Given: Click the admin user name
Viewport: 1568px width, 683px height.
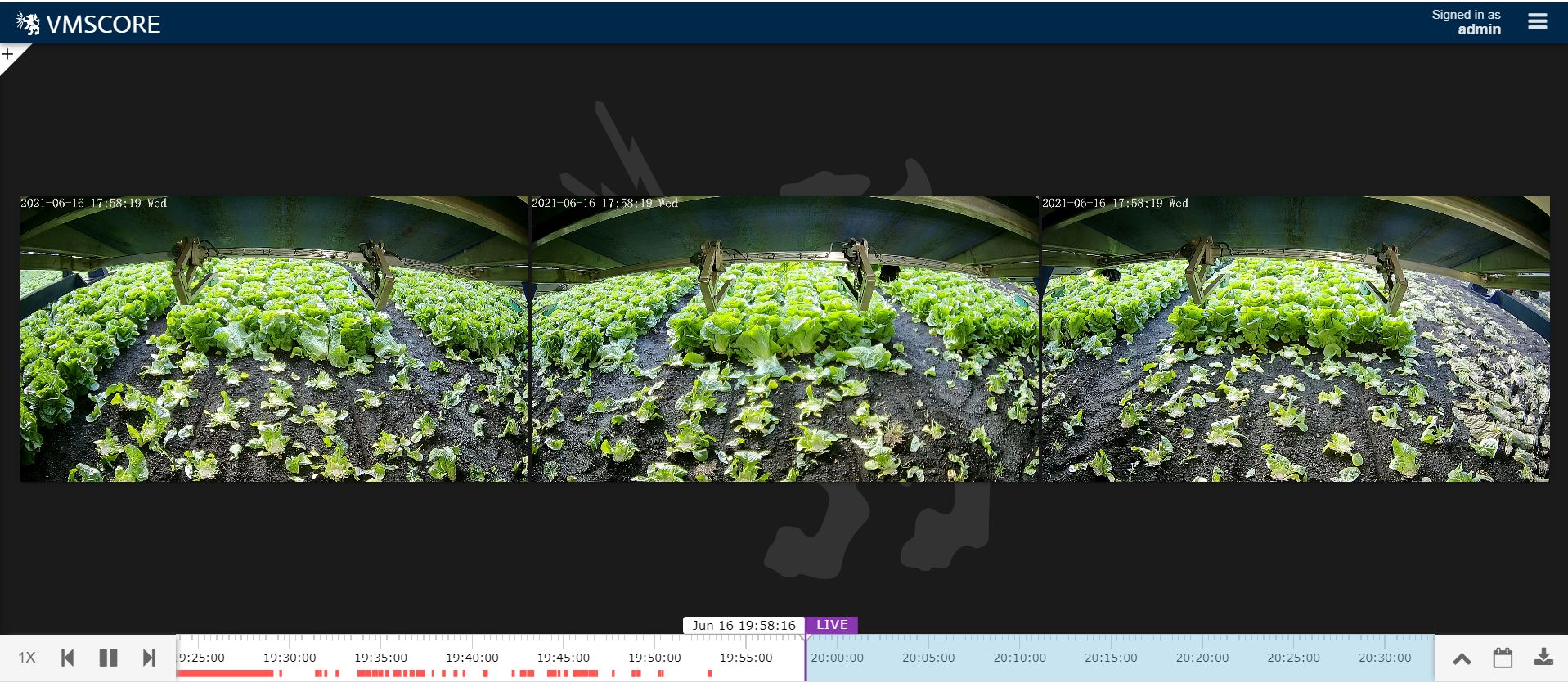Looking at the screenshot, I should click(x=1479, y=29).
